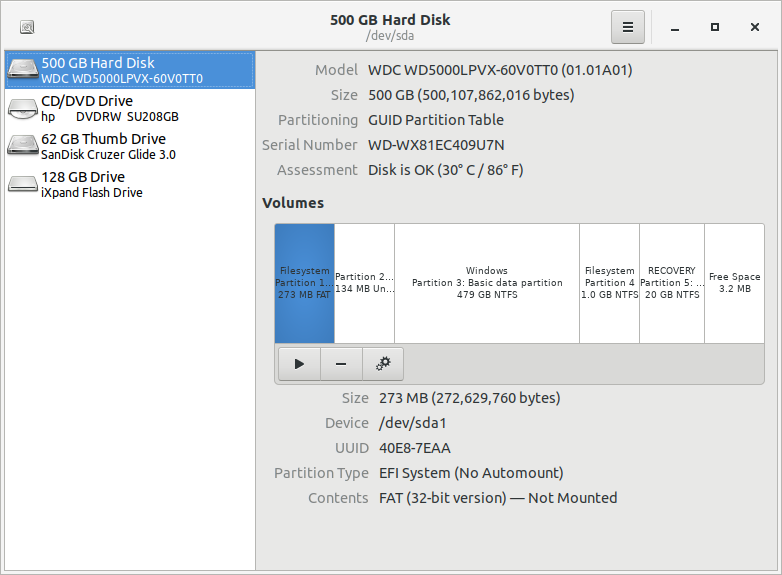
Task: Click the 62 GB Thumb Drive icon
Action: 23,145
